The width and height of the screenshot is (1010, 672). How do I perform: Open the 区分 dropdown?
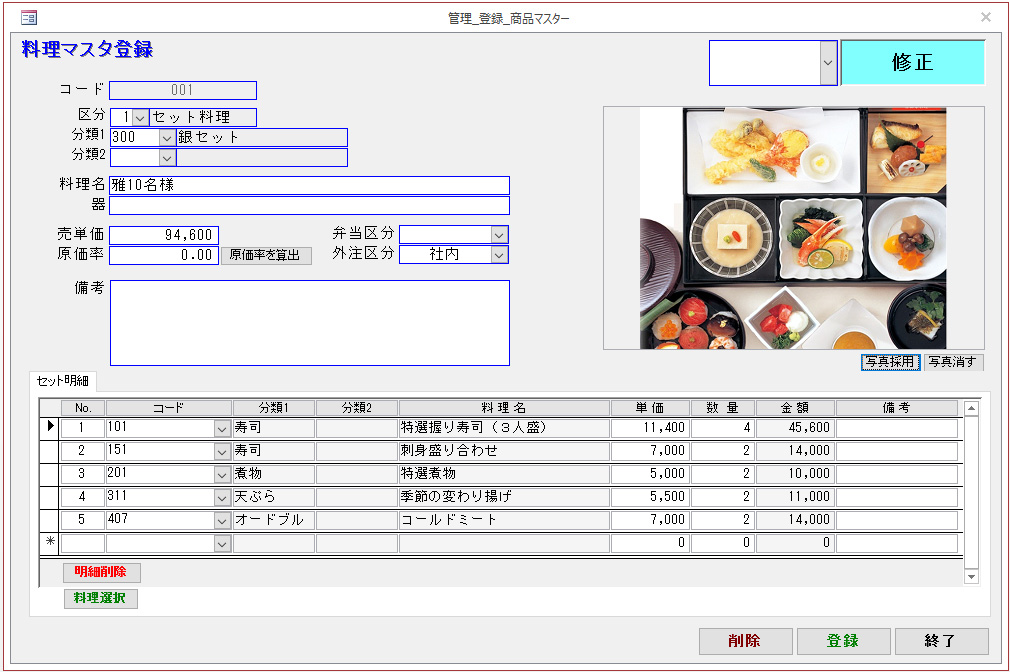pyautogui.click(x=140, y=117)
